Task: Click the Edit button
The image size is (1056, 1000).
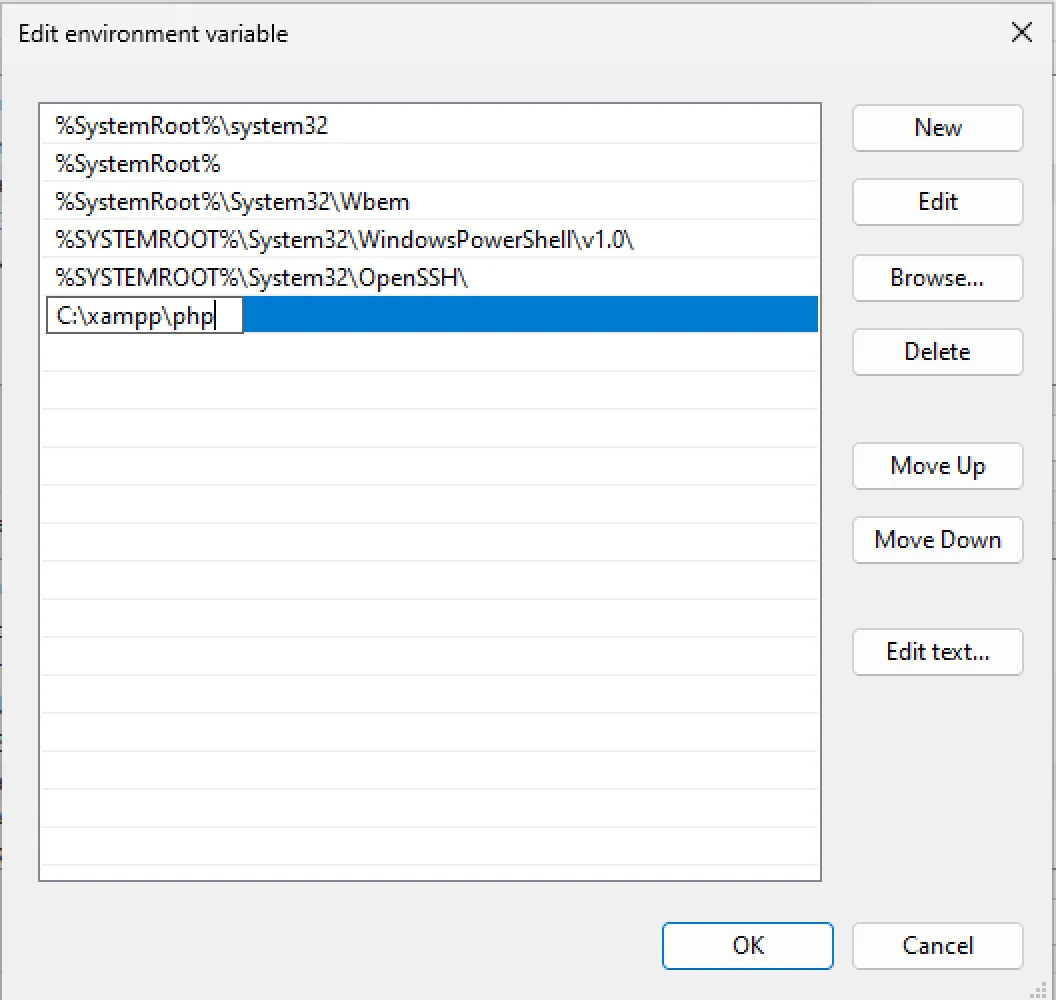Action: coord(937,202)
